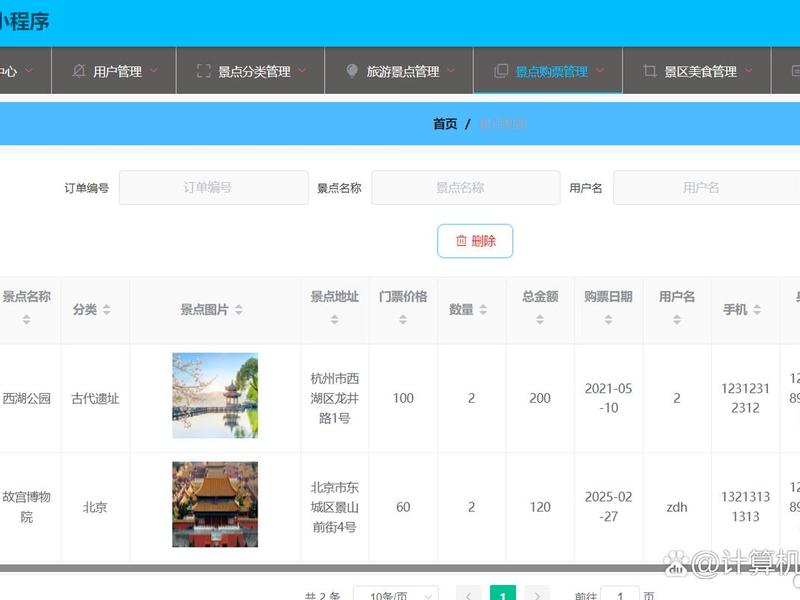Click the horizontal table scrollbar
This screenshot has height=600, width=800.
[x=400, y=568]
